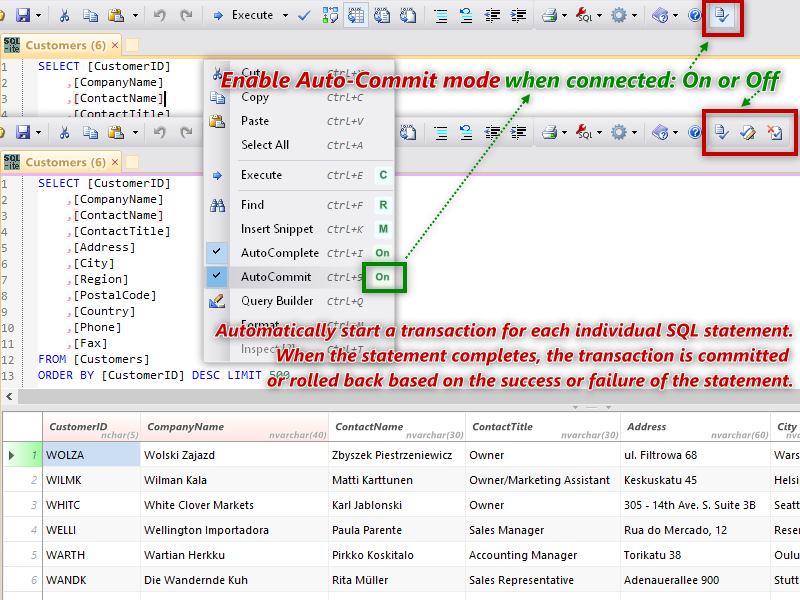Click the Rollback transaction red X icon
Viewport: 800px width, 600px height.
(774, 133)
